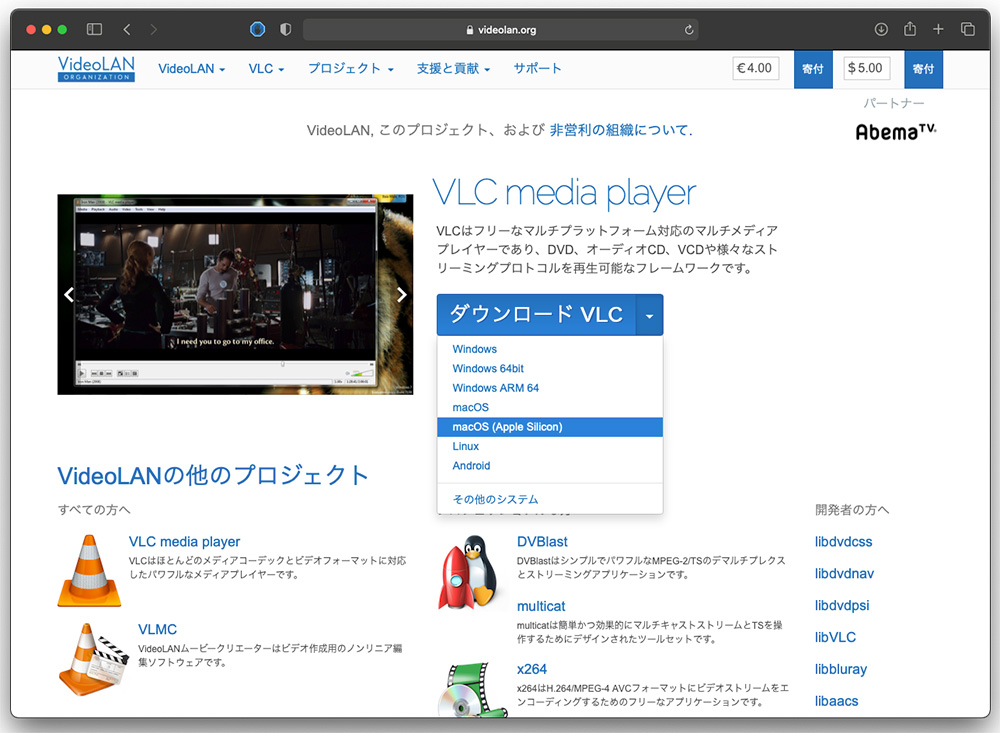Select Android from the download menu
The width and height of the screenshot is (1000, 733).
click(x=550, y=466)
